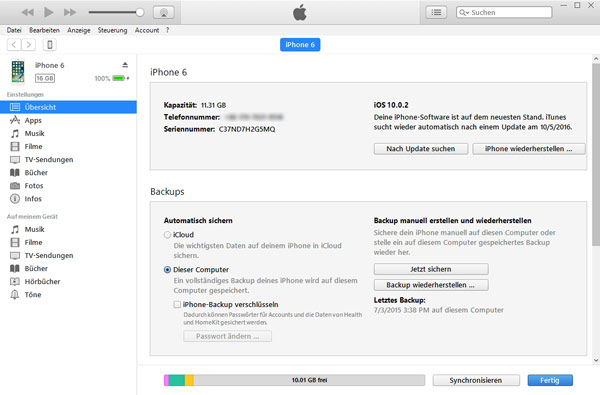The height and width of the screenshot is (395, 600).
Task: Open the ? help menu
Action: 167,30
